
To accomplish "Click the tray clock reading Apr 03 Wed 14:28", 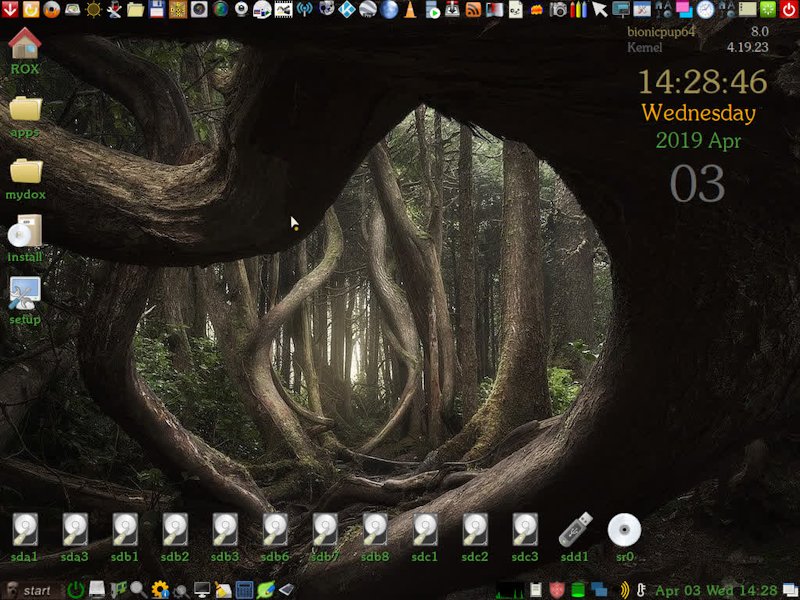I will tap(716, 591).
